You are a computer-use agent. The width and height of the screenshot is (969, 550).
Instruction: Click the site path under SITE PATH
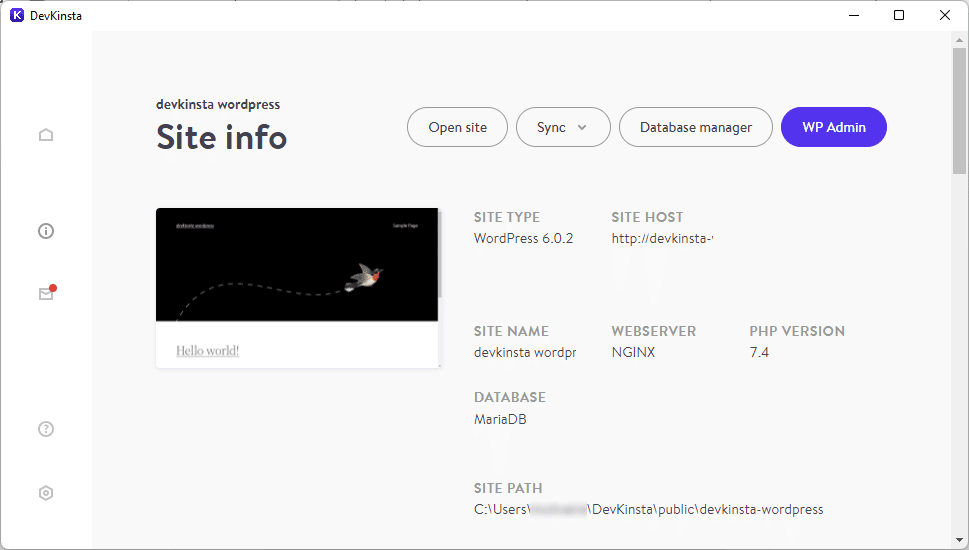(648, 510)
